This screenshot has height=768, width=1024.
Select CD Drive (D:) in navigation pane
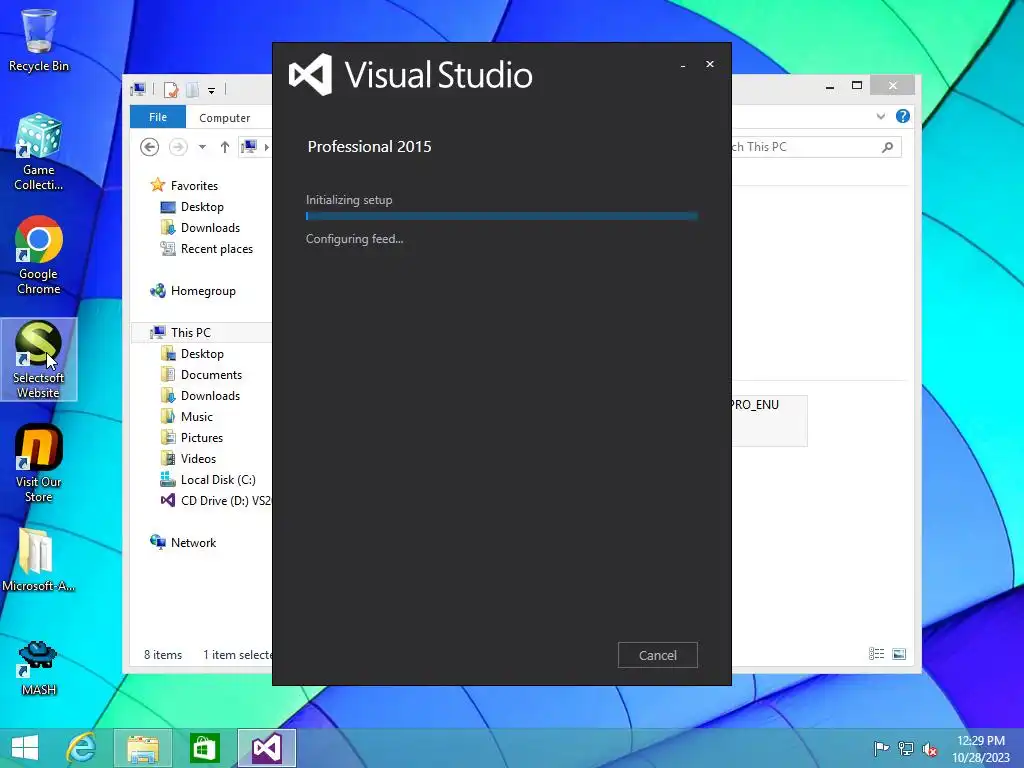[x=215, y=501]
